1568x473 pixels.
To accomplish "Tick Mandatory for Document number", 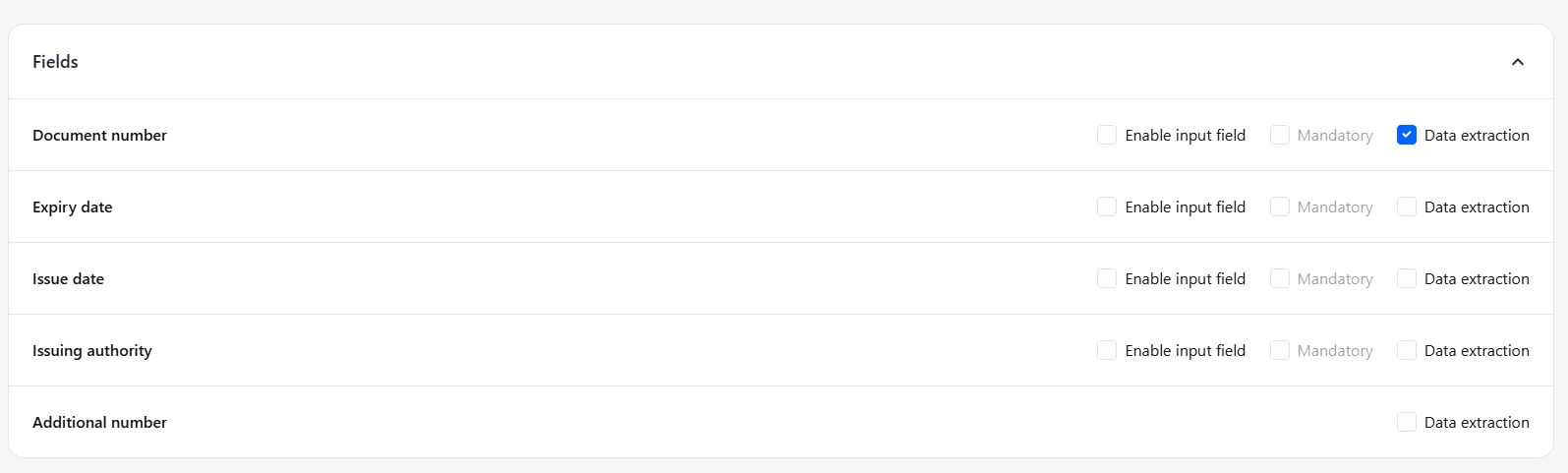I will pos(1280,135).
